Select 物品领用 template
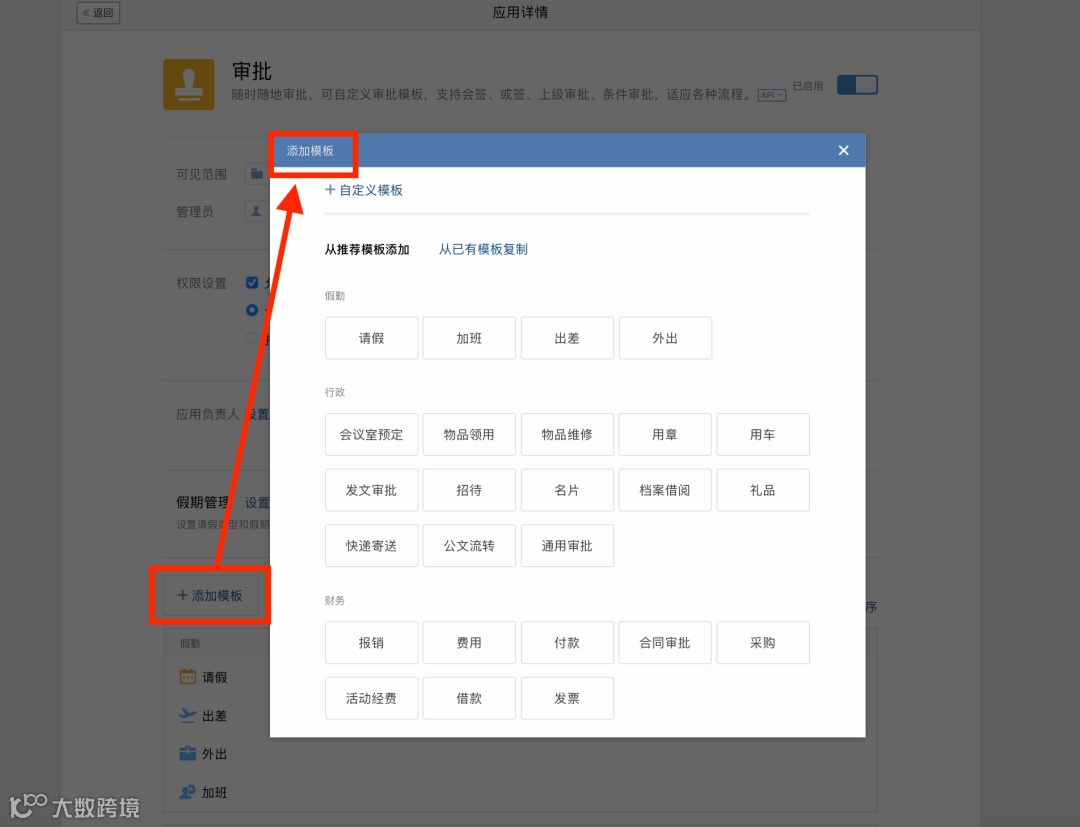 click(x=469, y=435)
